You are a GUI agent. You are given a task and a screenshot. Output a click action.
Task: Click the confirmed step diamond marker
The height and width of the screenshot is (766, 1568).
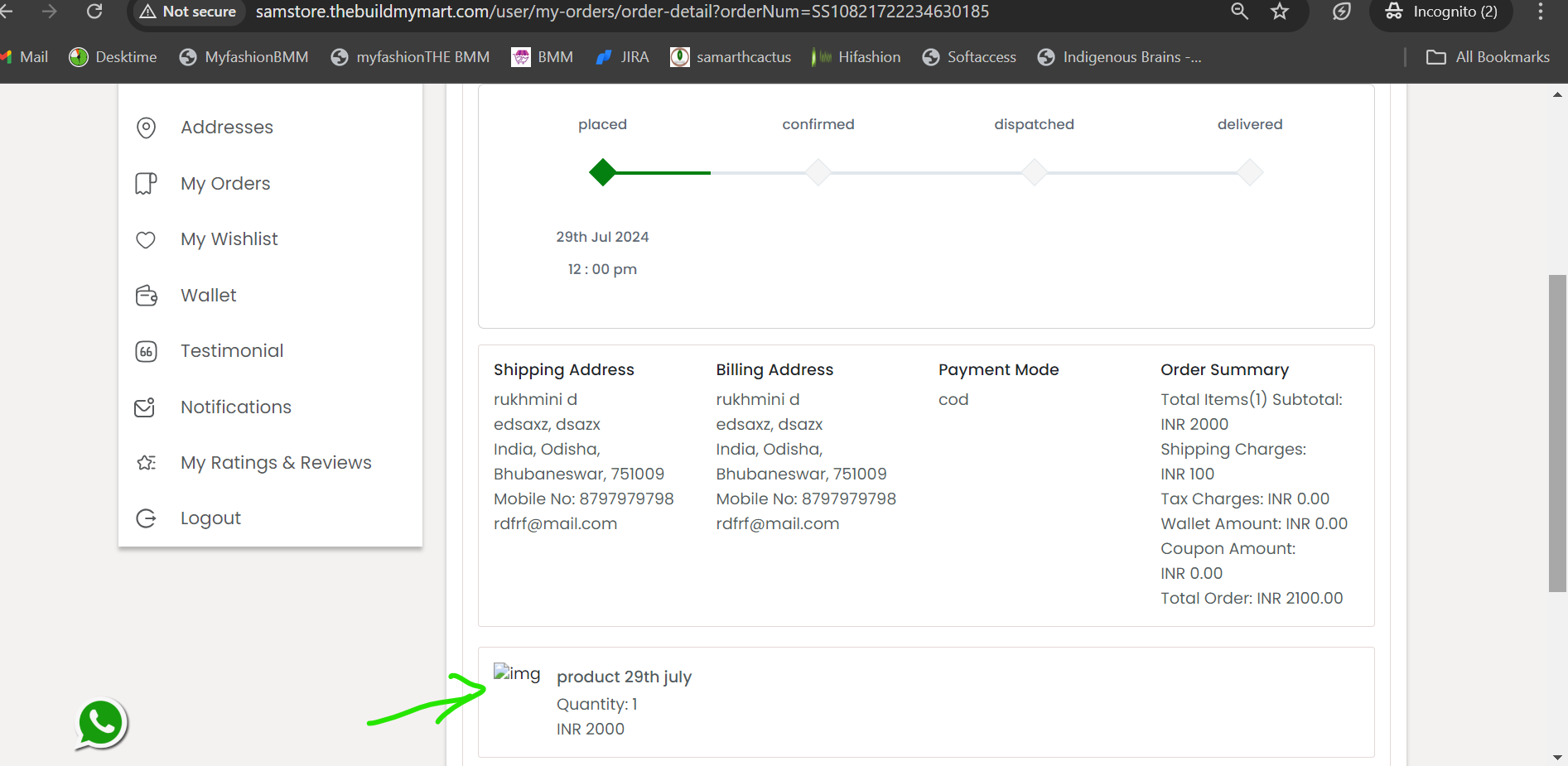tap(818, 172)
